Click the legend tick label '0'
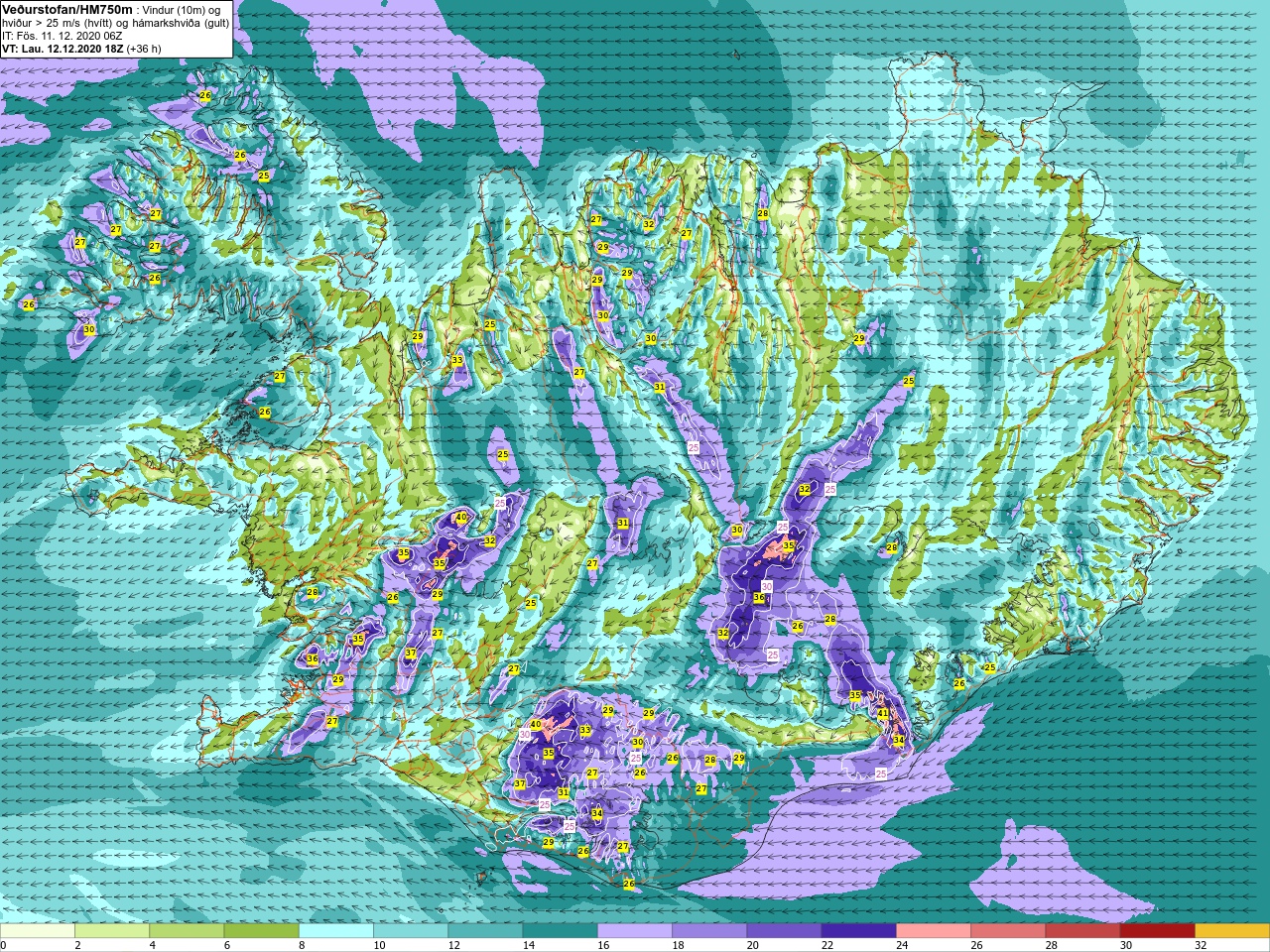 point(3,945)
